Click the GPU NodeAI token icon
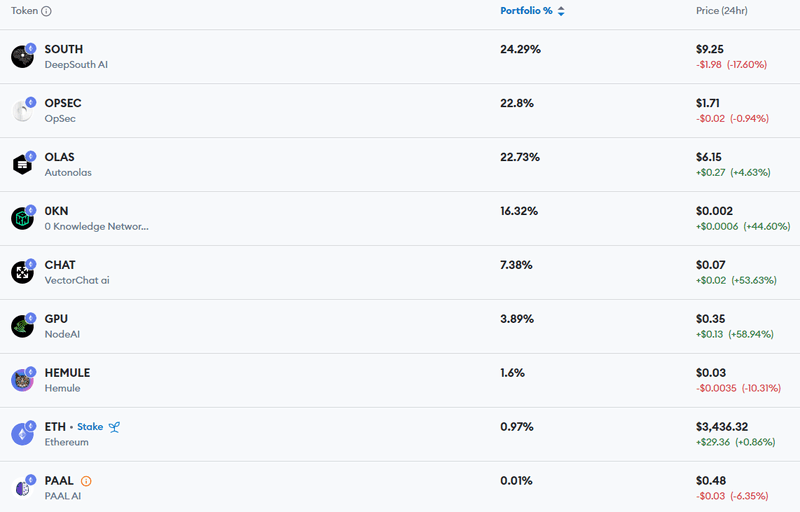 [22, 326]
